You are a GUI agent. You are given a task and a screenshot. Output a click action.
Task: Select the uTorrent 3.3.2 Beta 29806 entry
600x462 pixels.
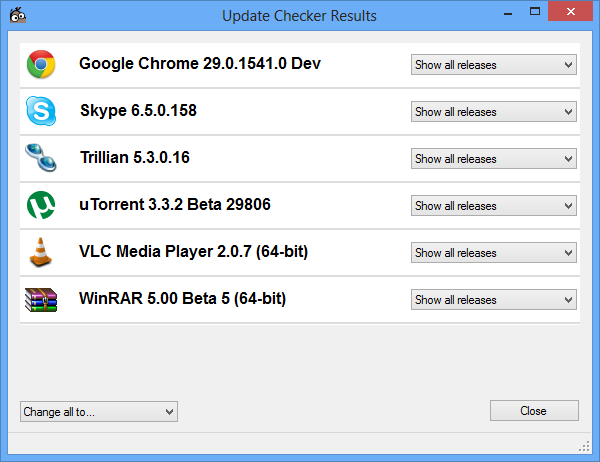[175, 205]
